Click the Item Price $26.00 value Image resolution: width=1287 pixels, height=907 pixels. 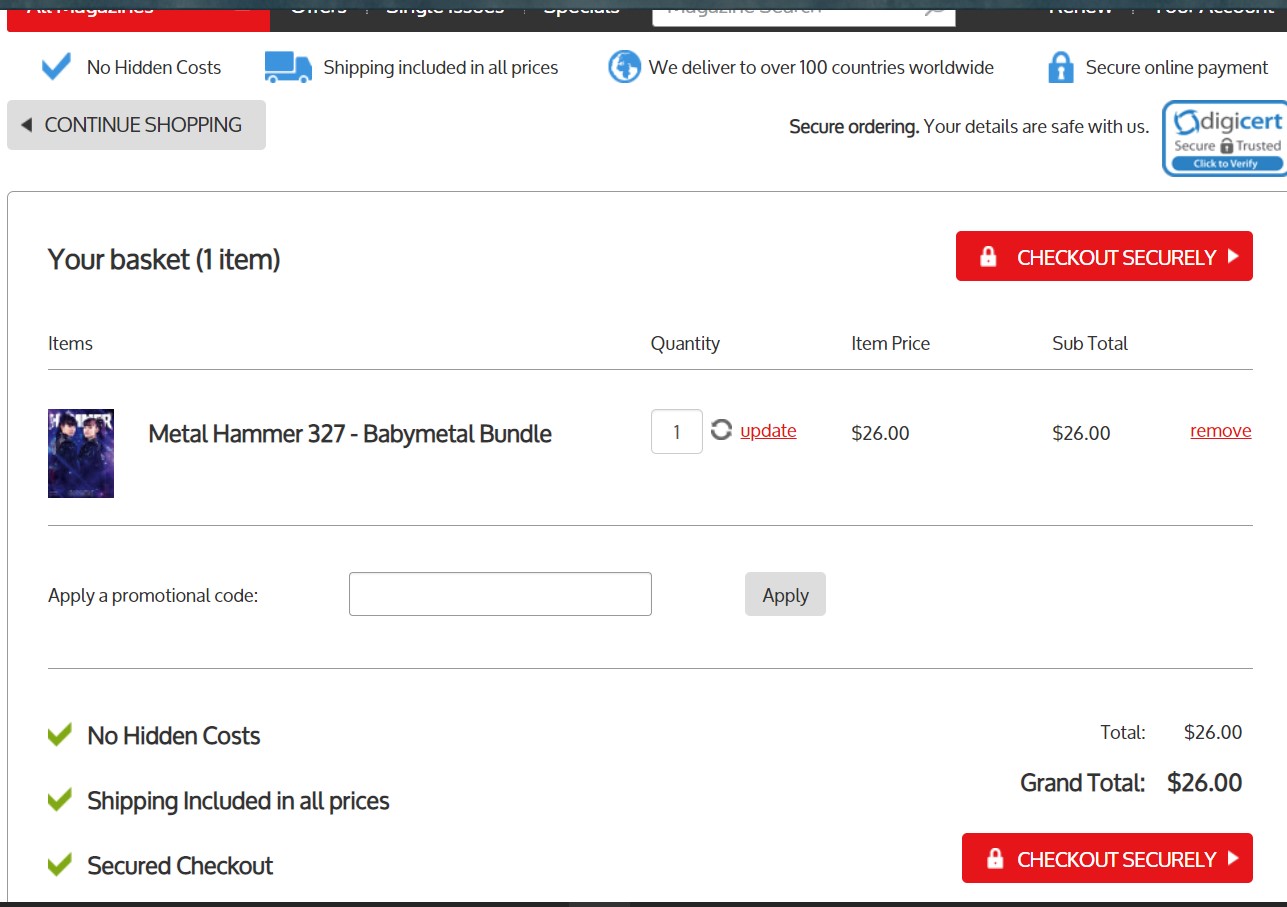880,433
